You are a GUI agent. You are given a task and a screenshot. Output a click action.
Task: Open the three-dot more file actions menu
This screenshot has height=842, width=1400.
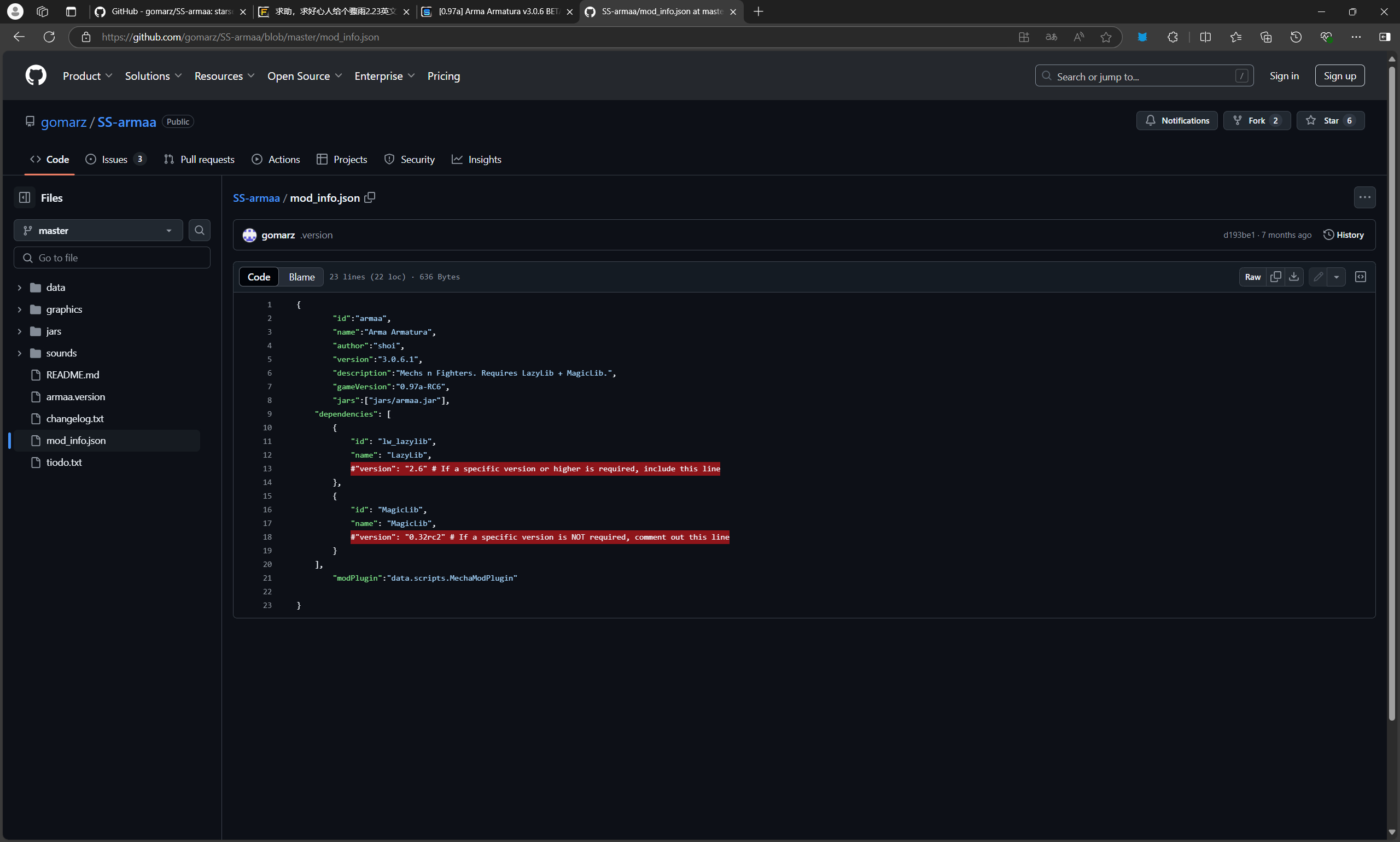(1364, 197)
